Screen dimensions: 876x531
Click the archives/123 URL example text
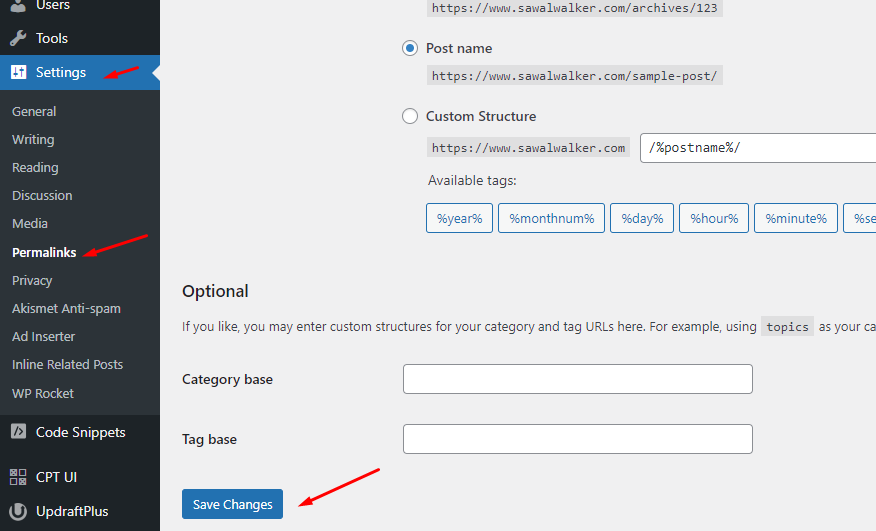pos(574,8)
